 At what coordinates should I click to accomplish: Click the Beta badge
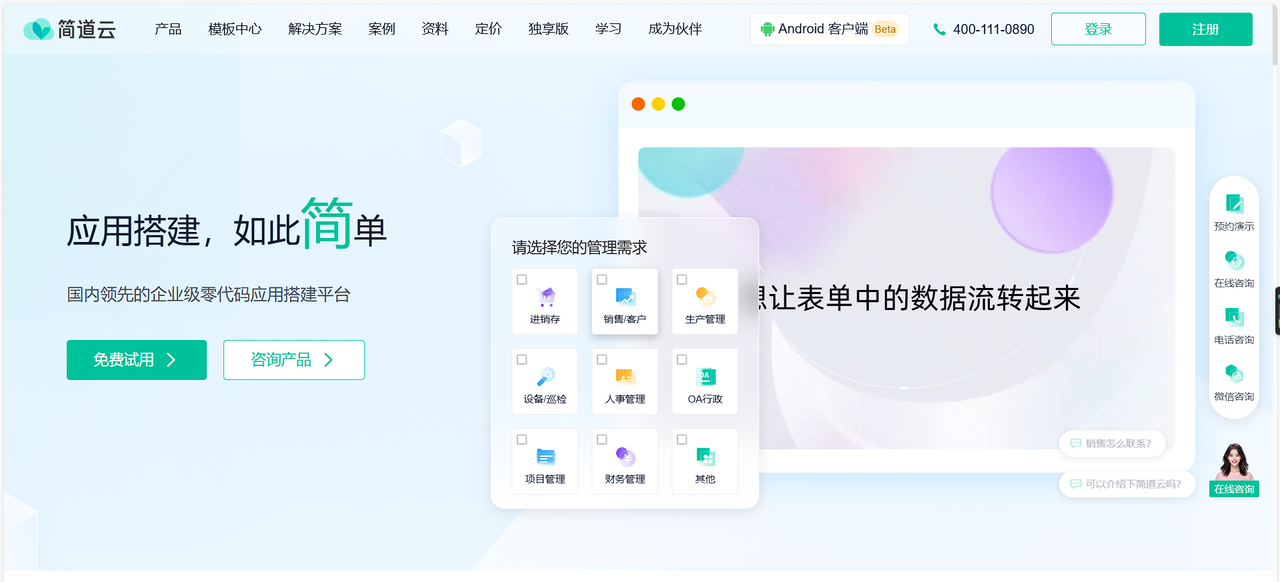885,29
